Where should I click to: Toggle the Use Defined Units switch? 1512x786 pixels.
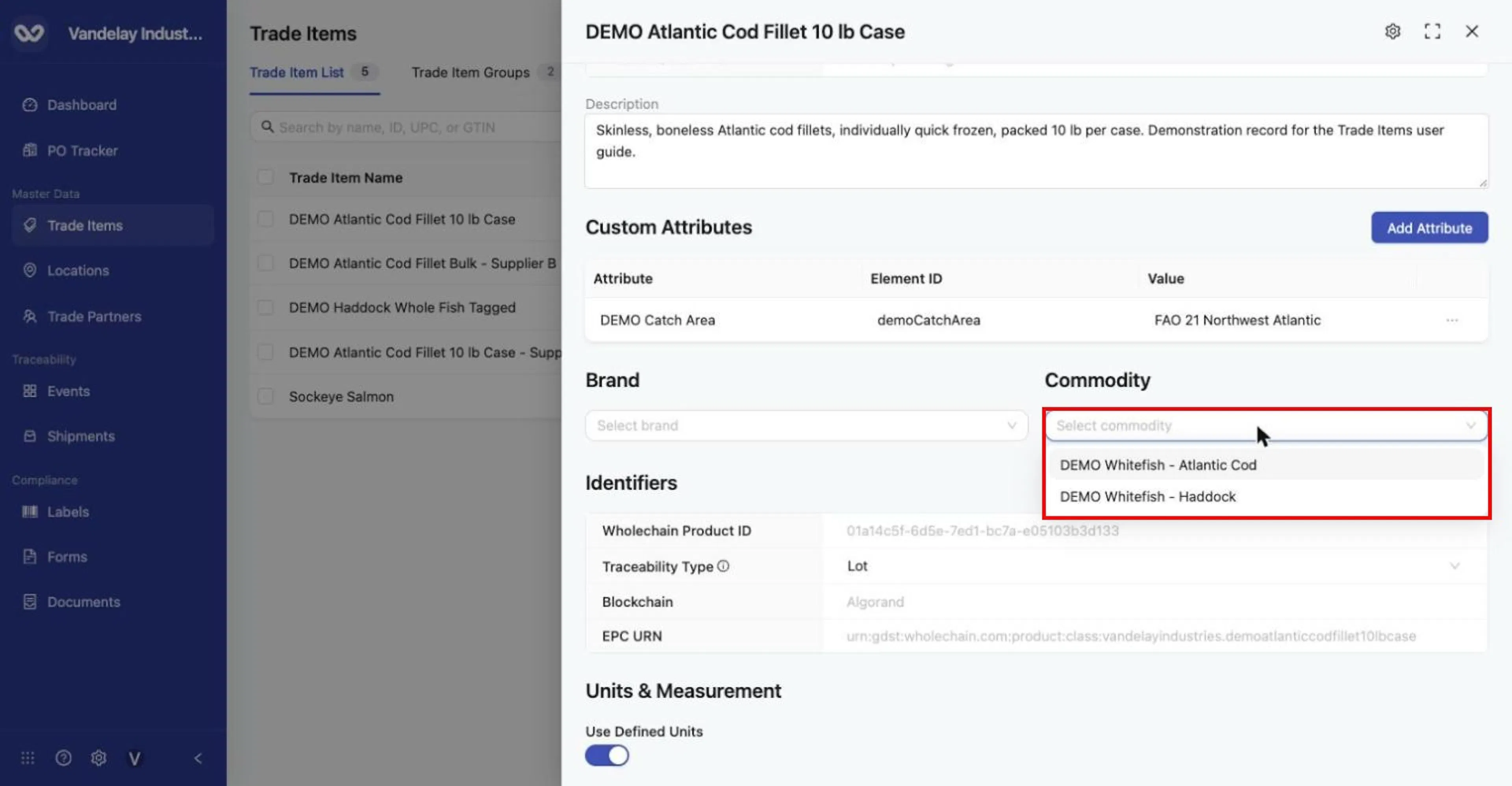point(607,755)
